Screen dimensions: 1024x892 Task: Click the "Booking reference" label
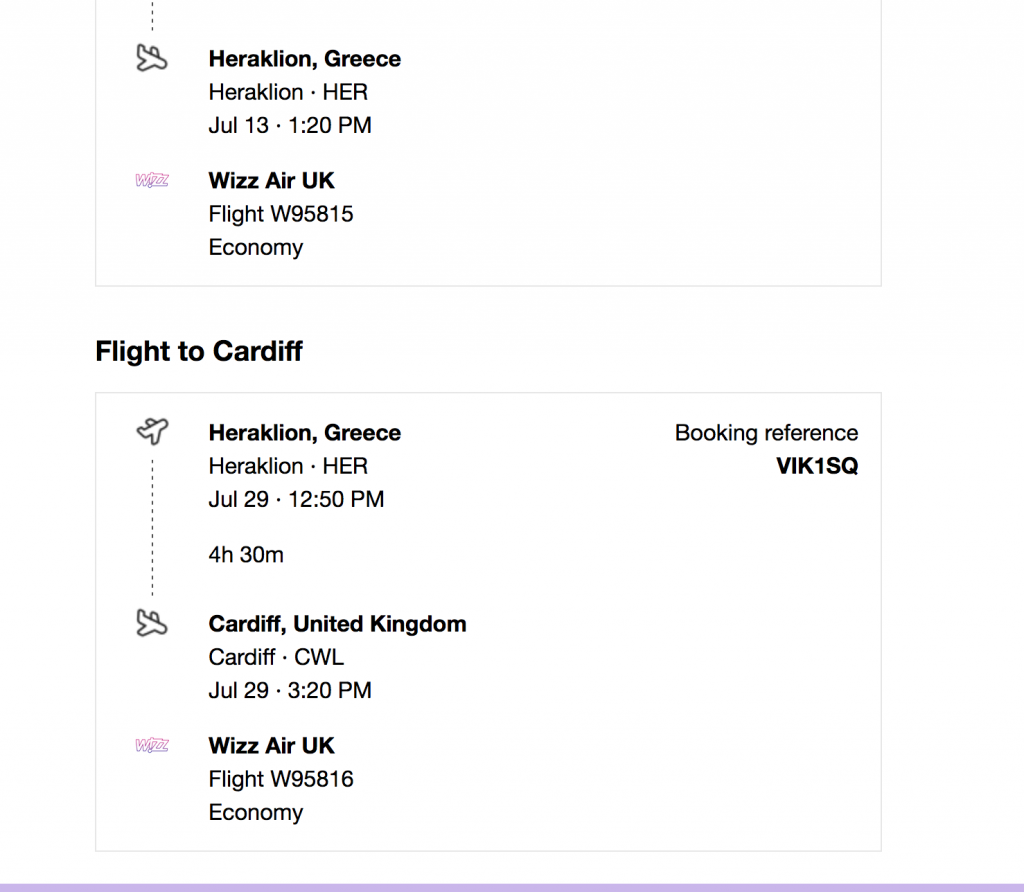coord(766,433)
